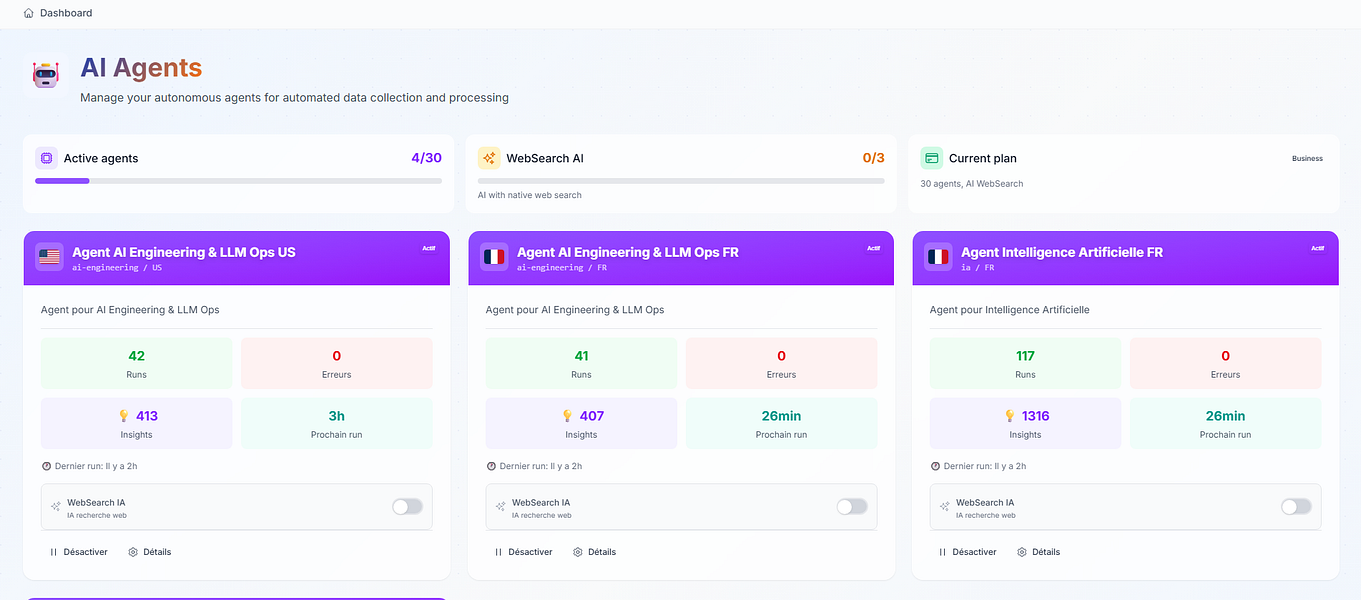The height and width of the screenshot is (600, 1361).
Task: Click '30 agents, AI WebSearch' plan text
Action: point(972,184)
